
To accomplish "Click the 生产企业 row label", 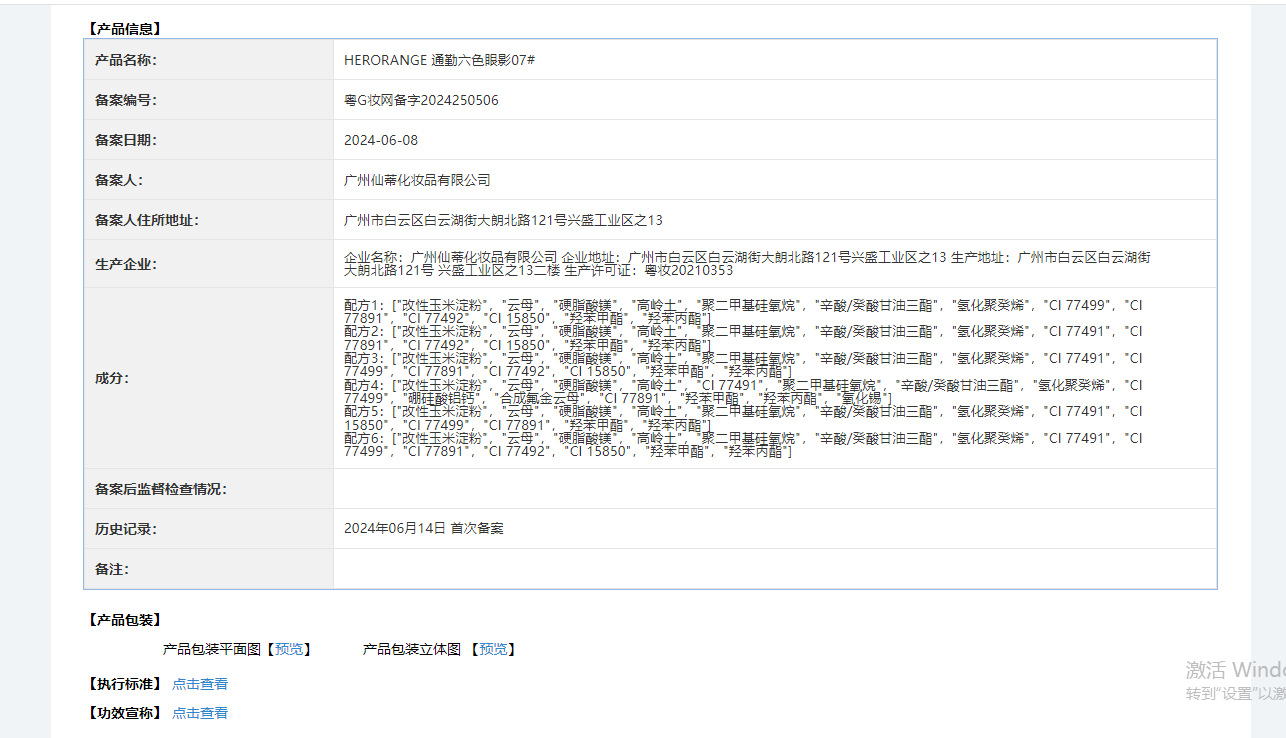I will point(126,264).
